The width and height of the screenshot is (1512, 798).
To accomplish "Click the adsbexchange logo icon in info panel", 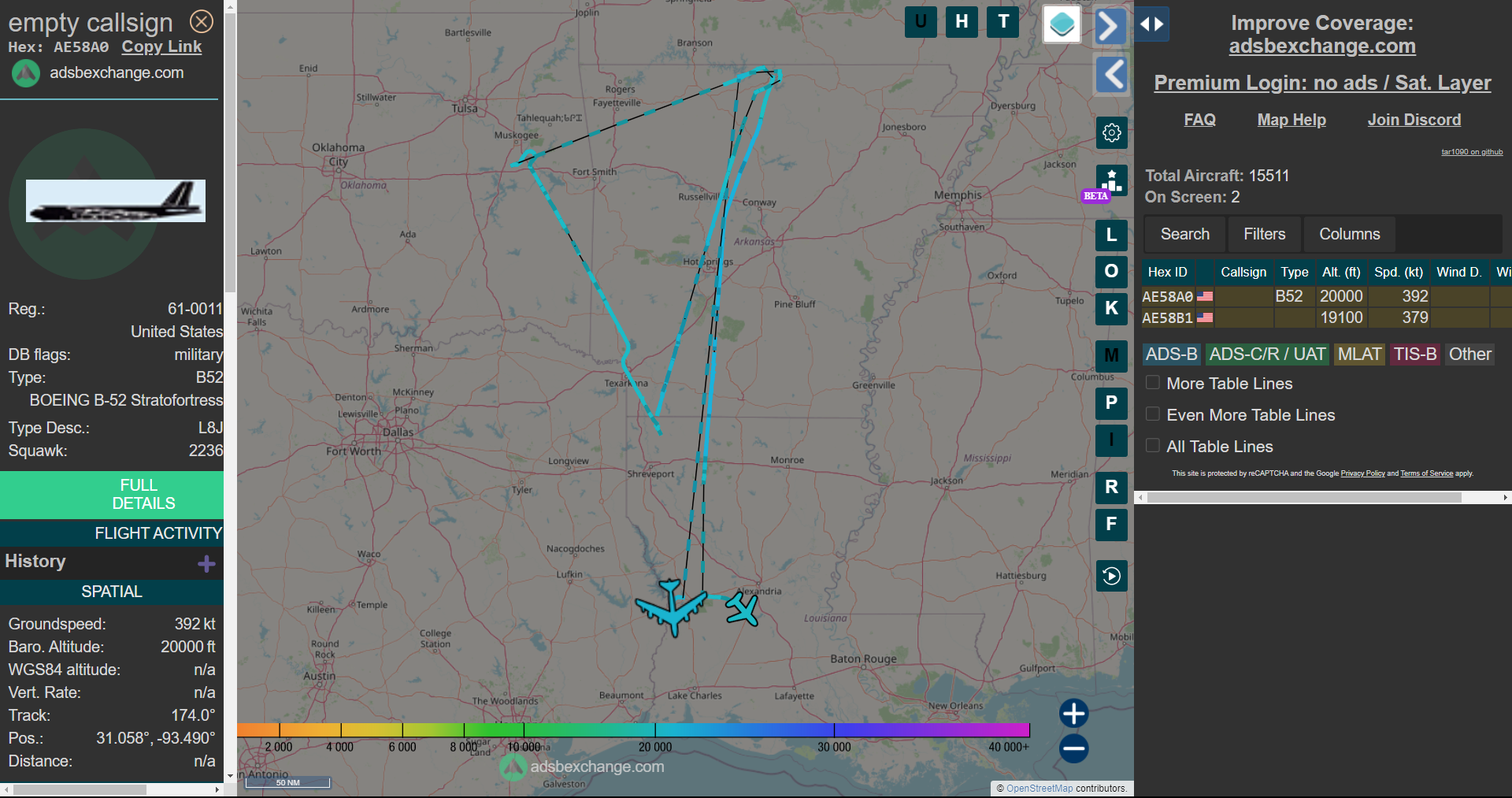I will (x=26, y=73).
